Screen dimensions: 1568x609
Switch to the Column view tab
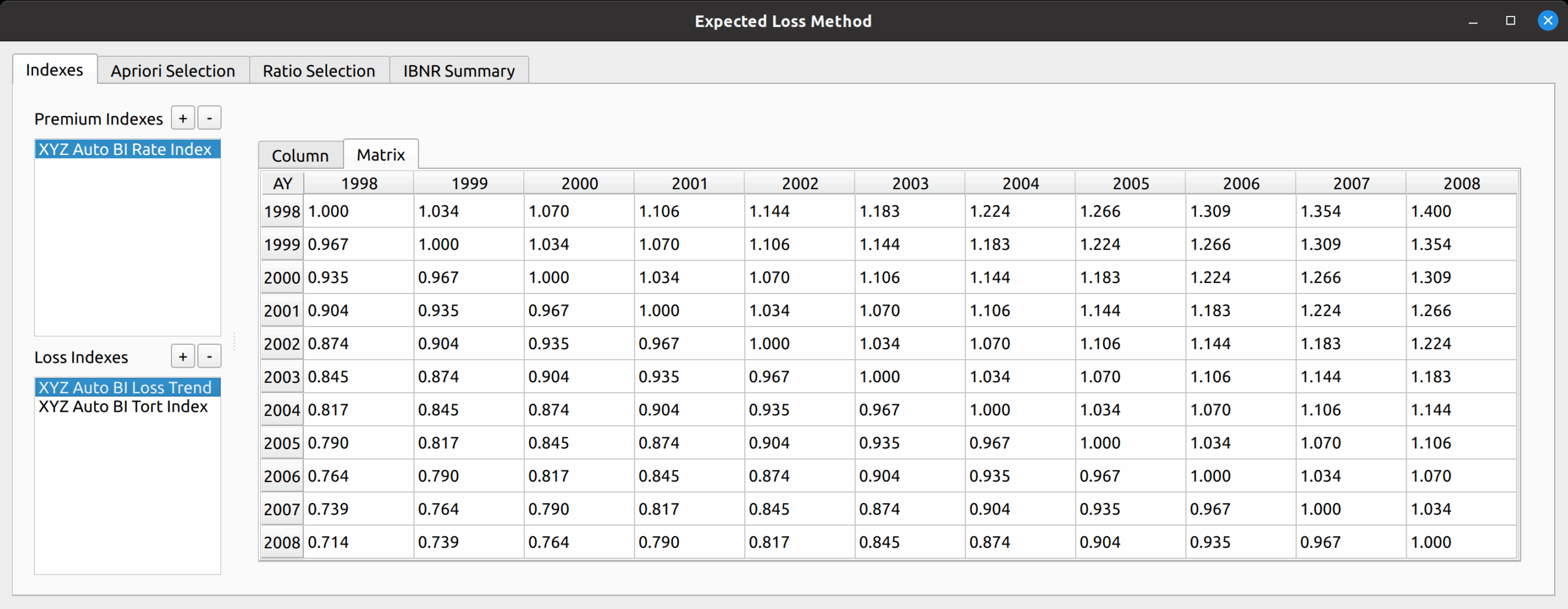(x=300, y=156)
